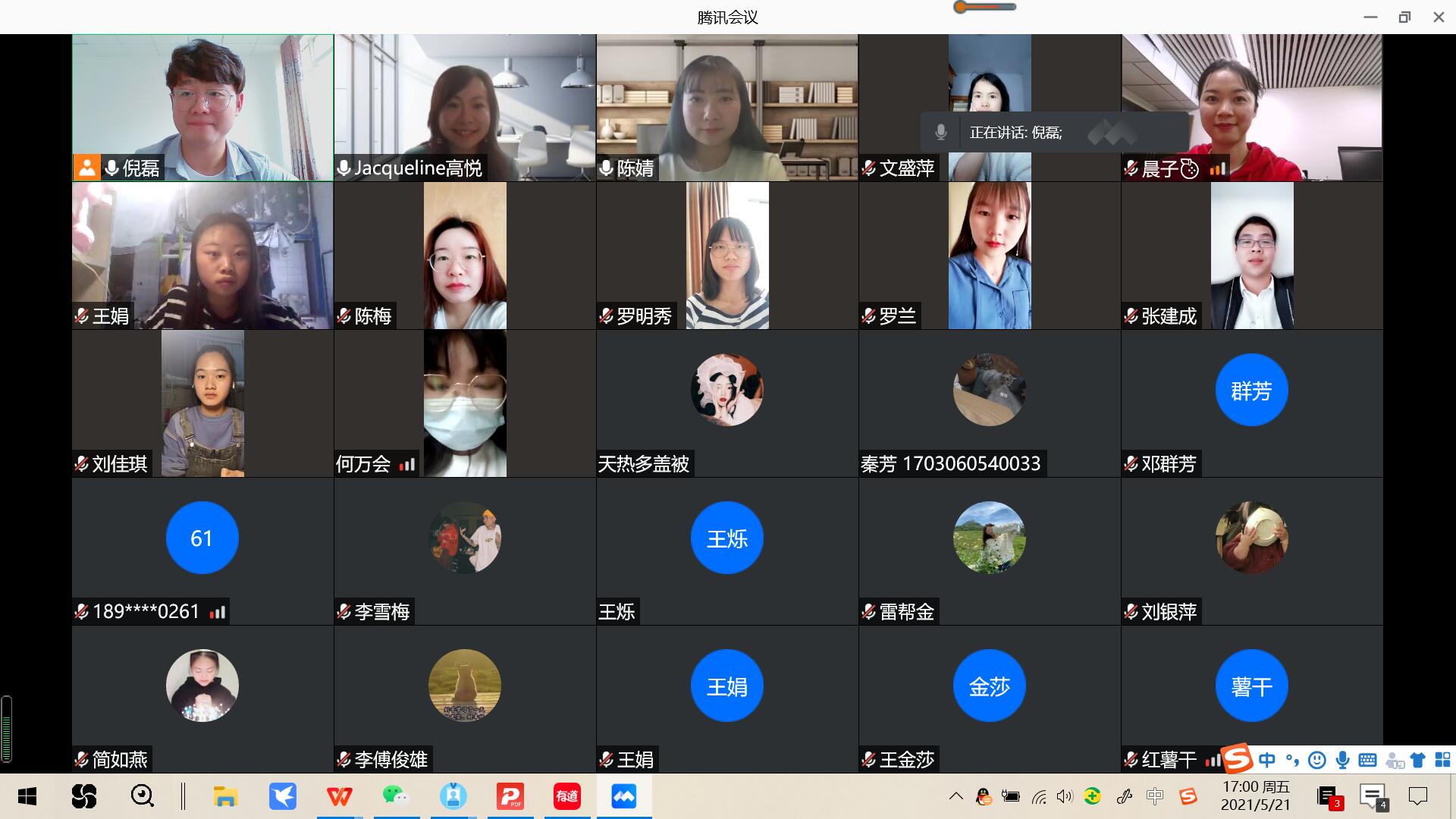Screen dimensions: 1456x819
Task: Open WeChat from the taskbar
Action: (x=396, y=796)
